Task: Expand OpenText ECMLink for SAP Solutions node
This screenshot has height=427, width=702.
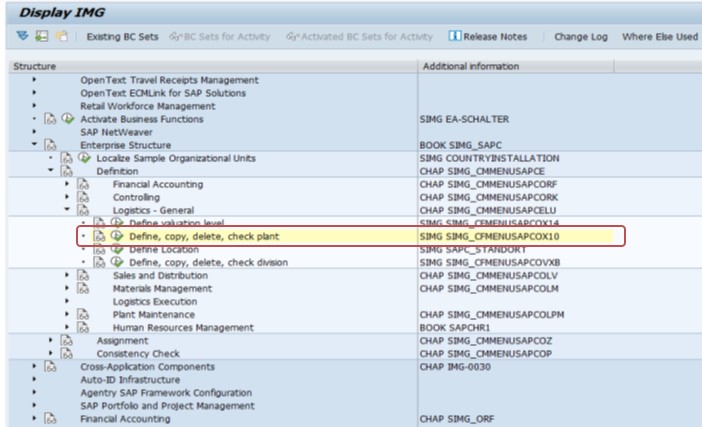Action: tap(34, 93)
